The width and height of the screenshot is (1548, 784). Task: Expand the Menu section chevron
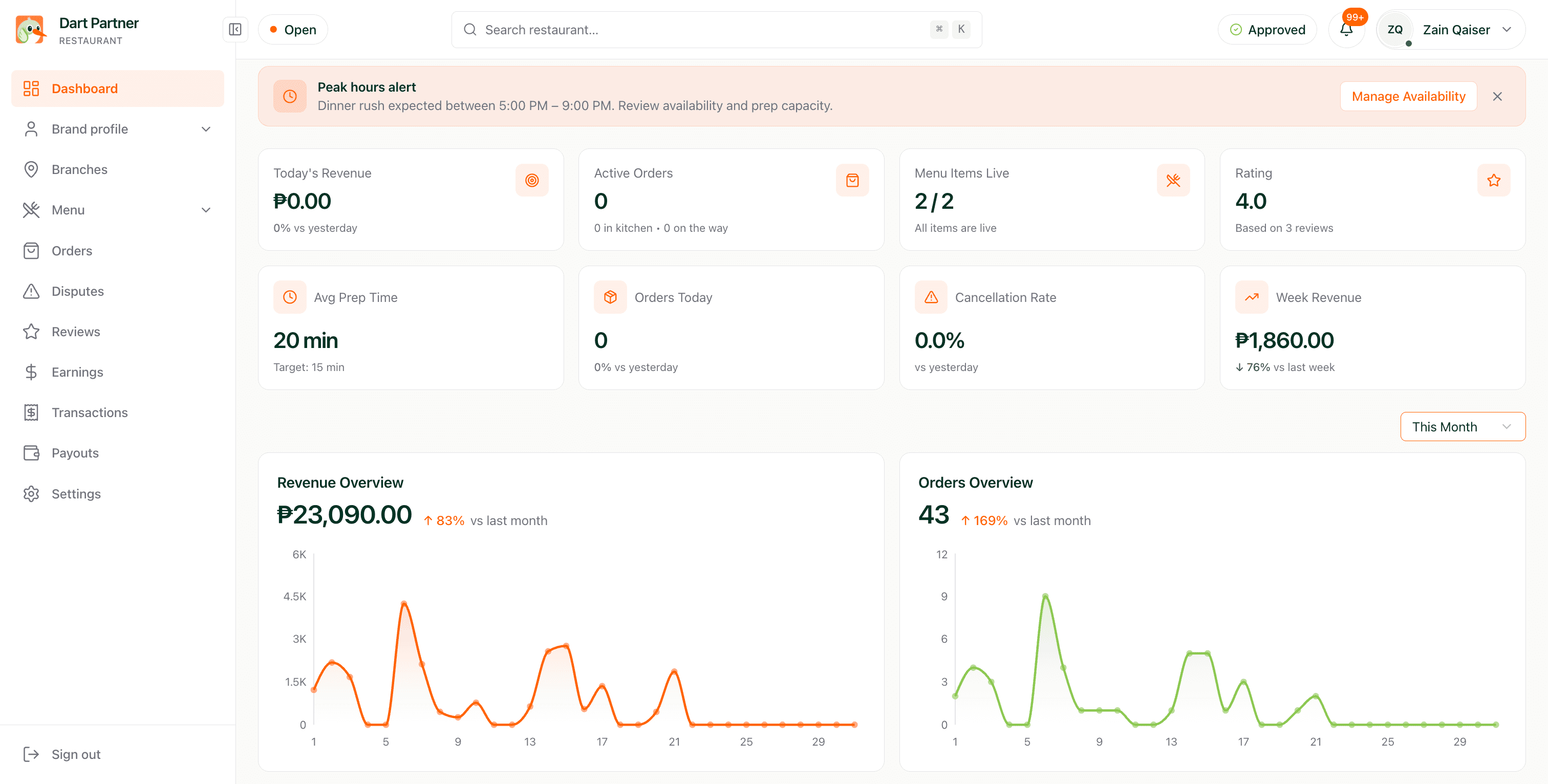[206, 210]
